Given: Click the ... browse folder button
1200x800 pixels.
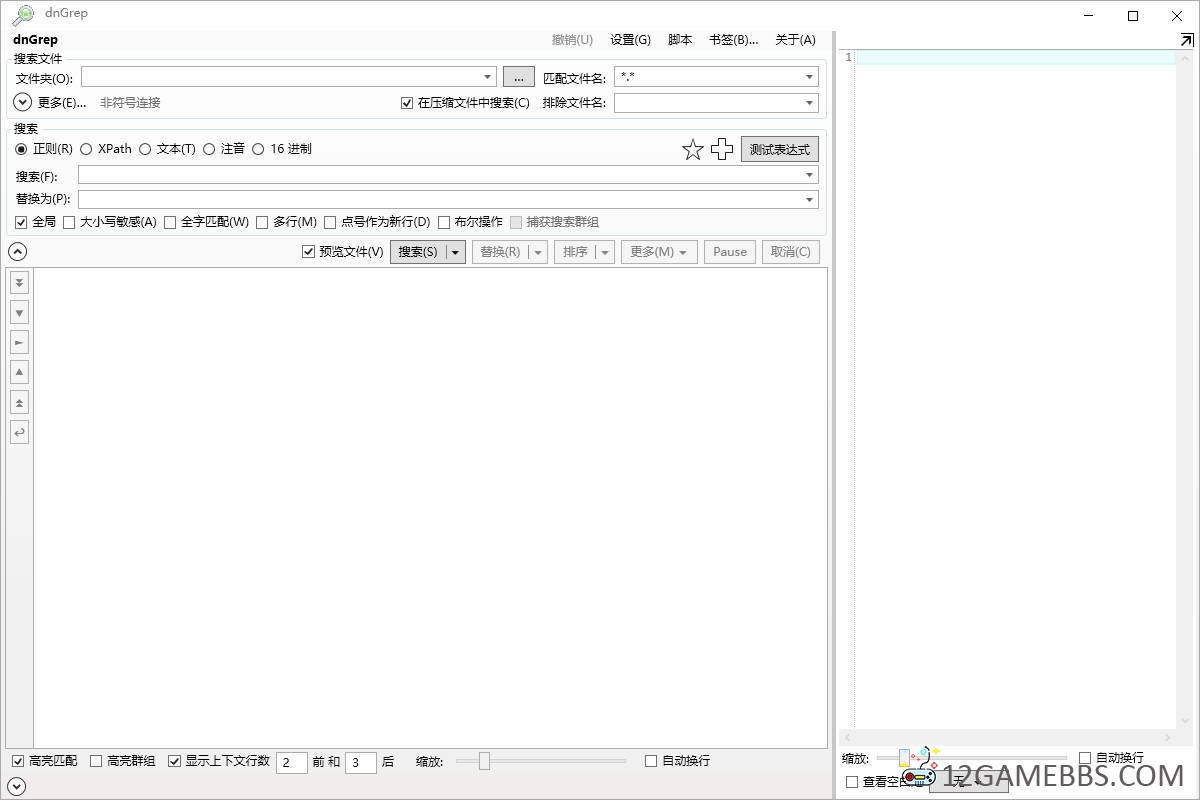Looking at the screenshot, I should [519, 77].
